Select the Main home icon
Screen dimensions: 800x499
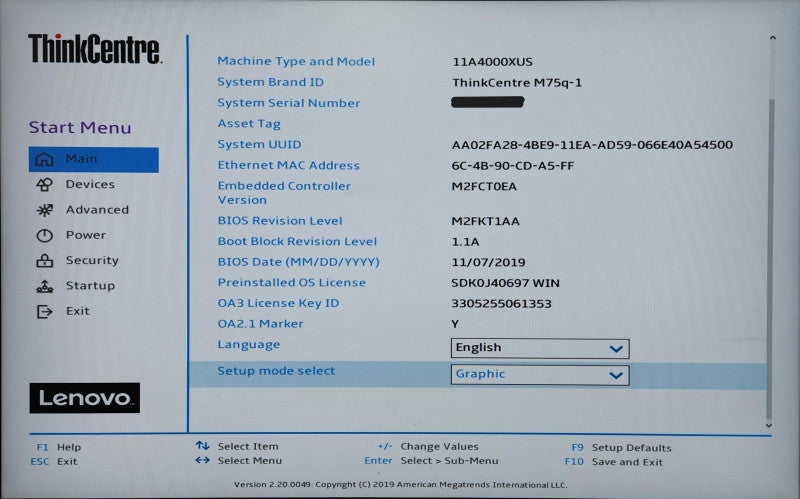click(x=44, y=160)
